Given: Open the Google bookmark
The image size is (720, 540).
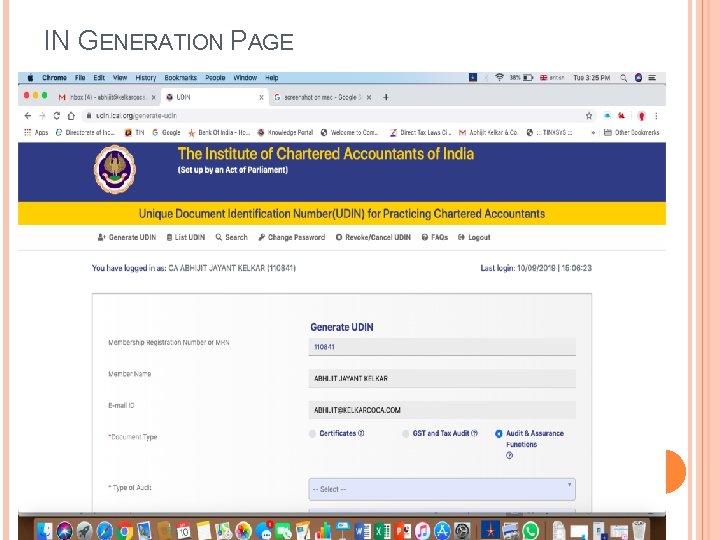Looking at the screenshot, I should click(166, 132).
